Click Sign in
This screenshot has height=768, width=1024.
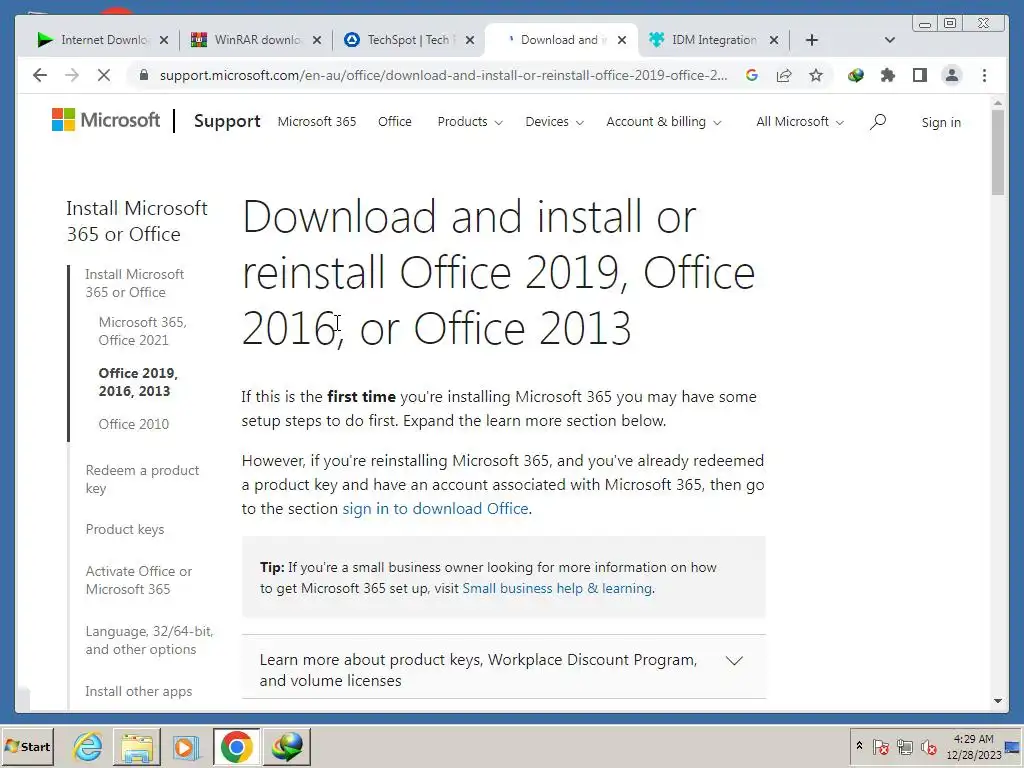[x=941, y=122]
